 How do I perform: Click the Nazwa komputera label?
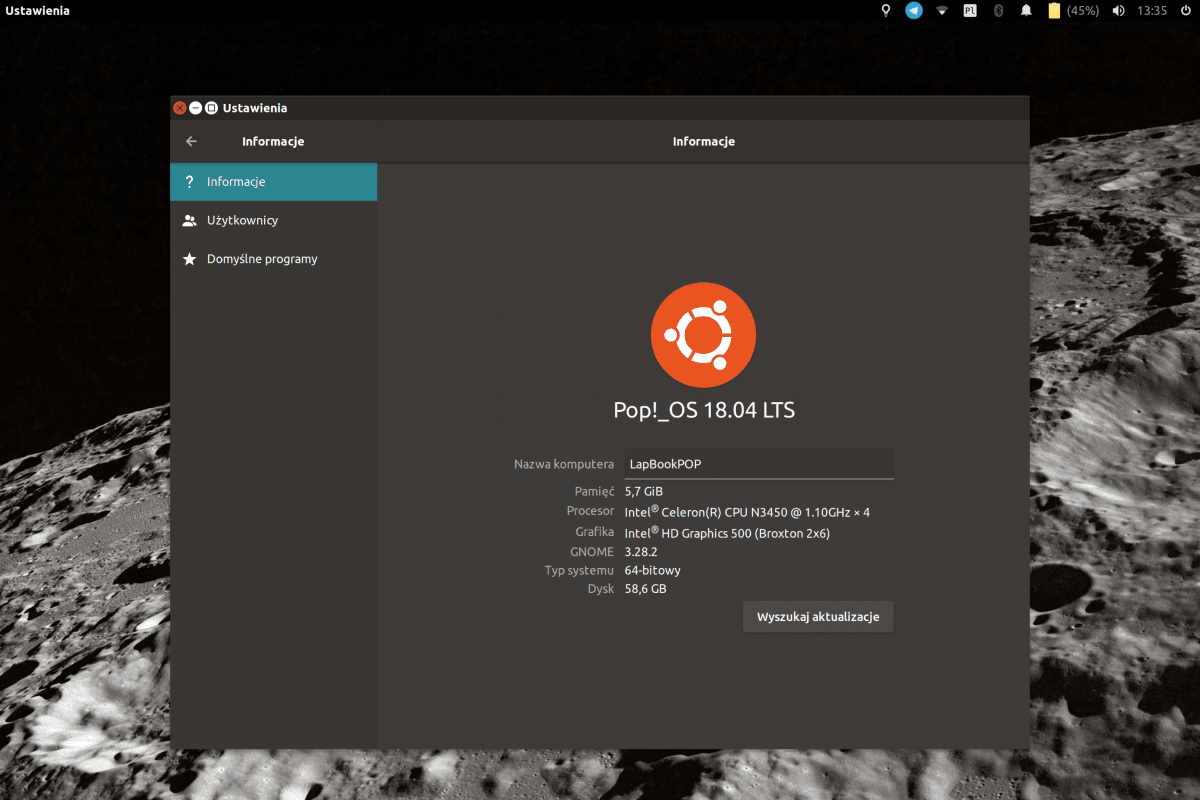click(x=564, y=464)
